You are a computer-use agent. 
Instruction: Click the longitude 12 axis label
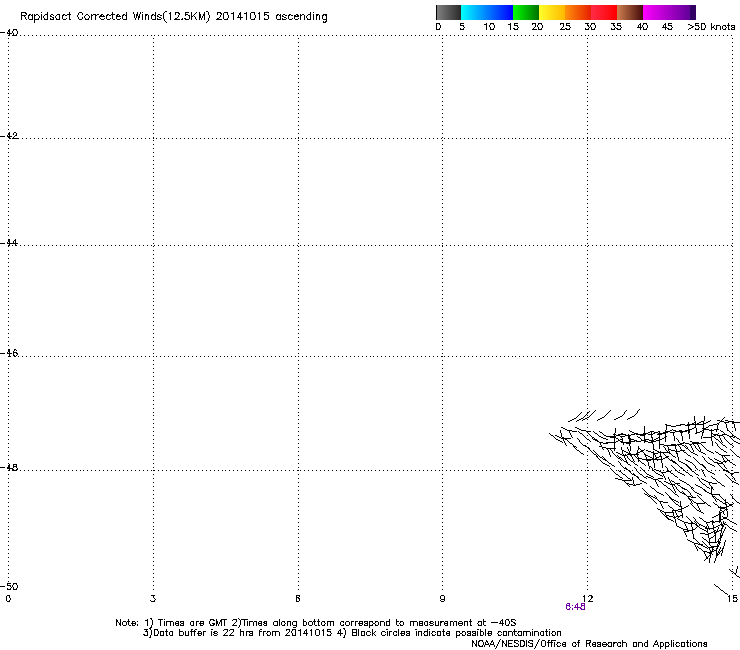coord(588,599)
